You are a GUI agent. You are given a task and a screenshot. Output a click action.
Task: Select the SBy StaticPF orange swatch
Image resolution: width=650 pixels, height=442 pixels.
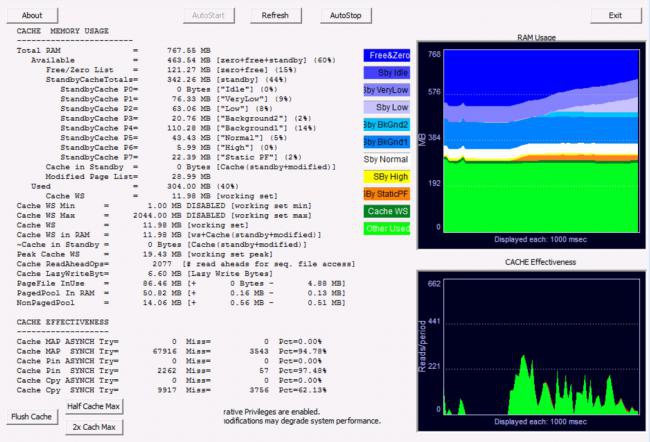click(x=386, y=193)
